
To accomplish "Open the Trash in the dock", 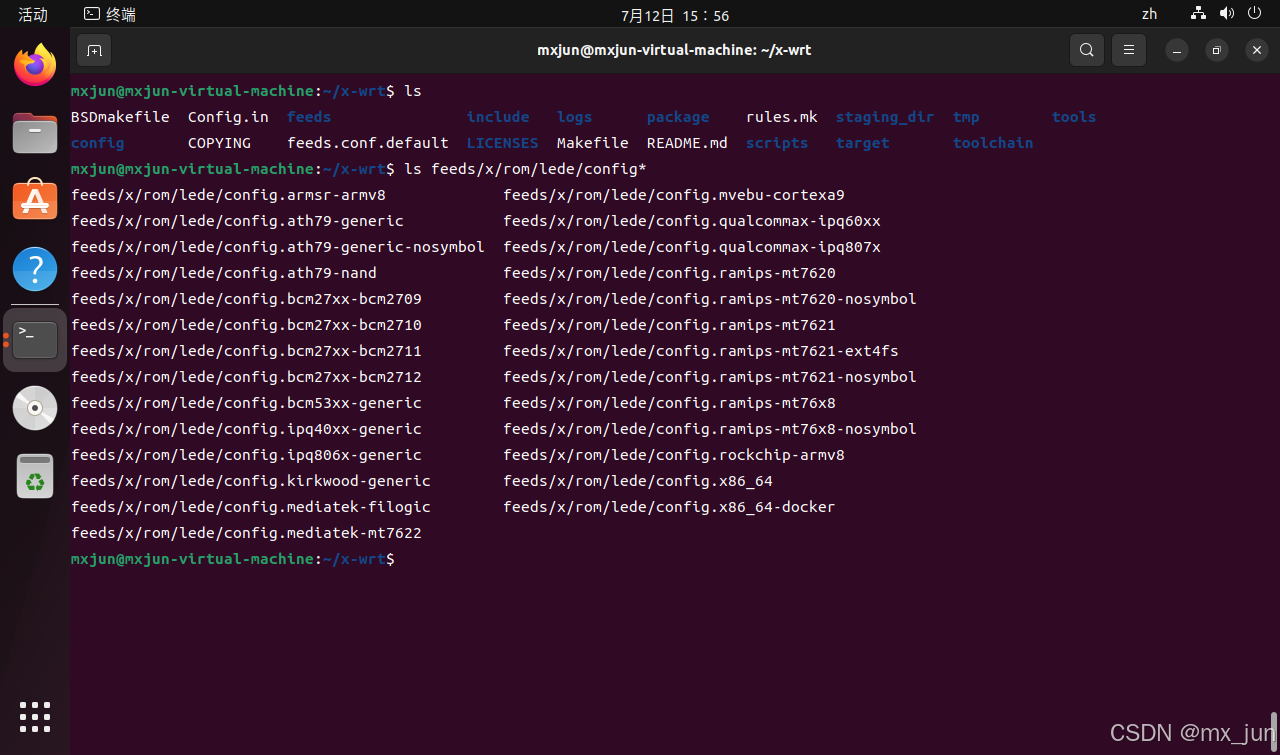I will [x=35, y=476].
